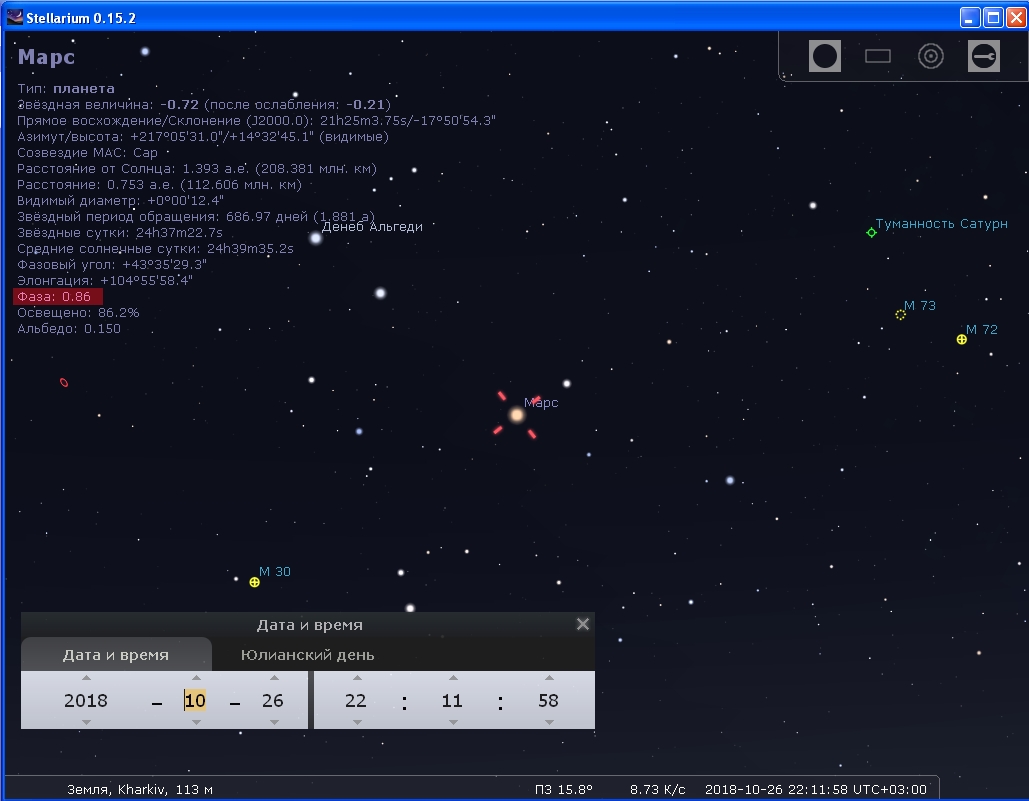Decrease the day with the down arrow

pos(272,722)
